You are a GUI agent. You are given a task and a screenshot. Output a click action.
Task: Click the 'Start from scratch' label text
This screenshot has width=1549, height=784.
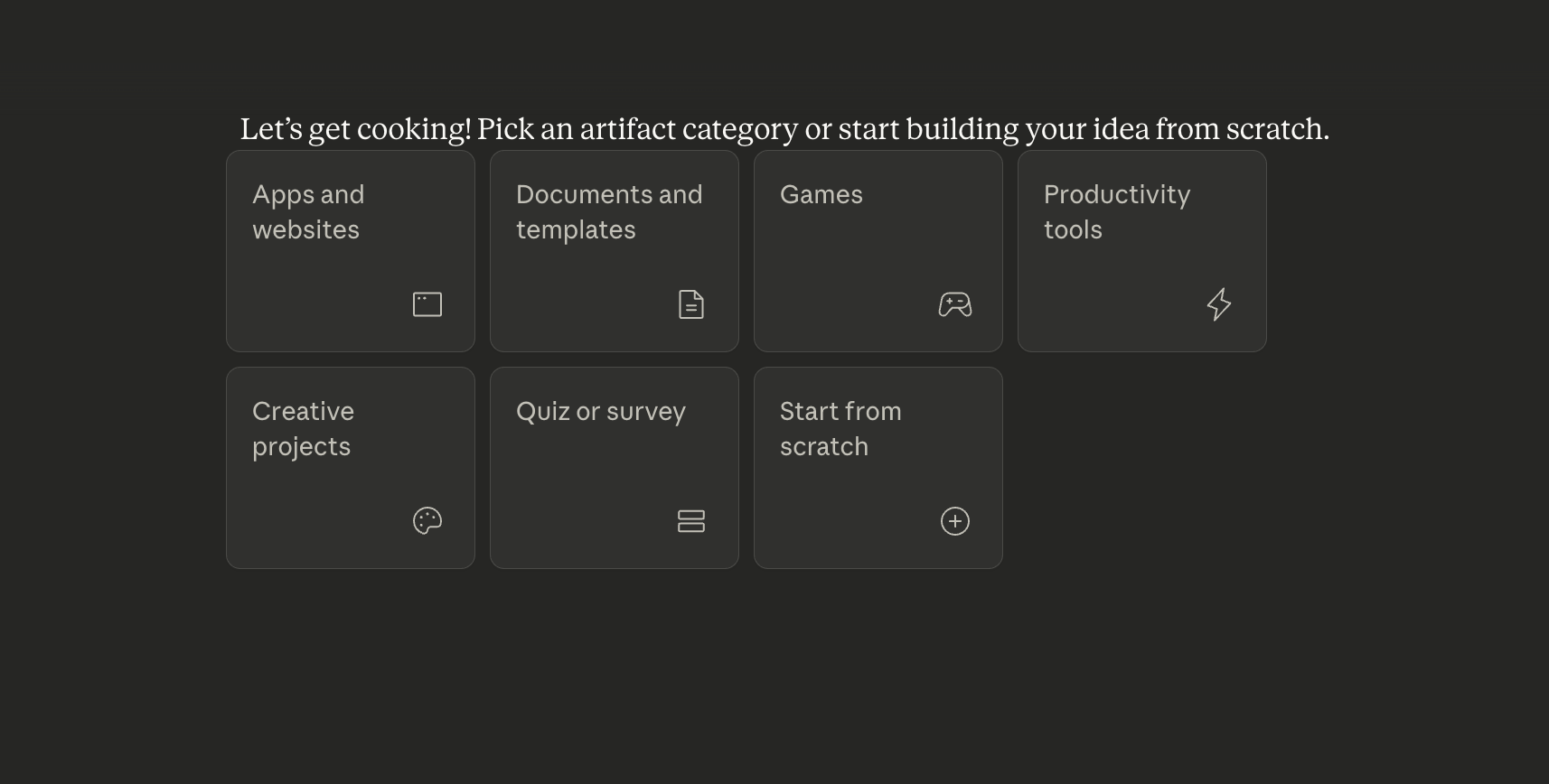(x=840, y=429)
